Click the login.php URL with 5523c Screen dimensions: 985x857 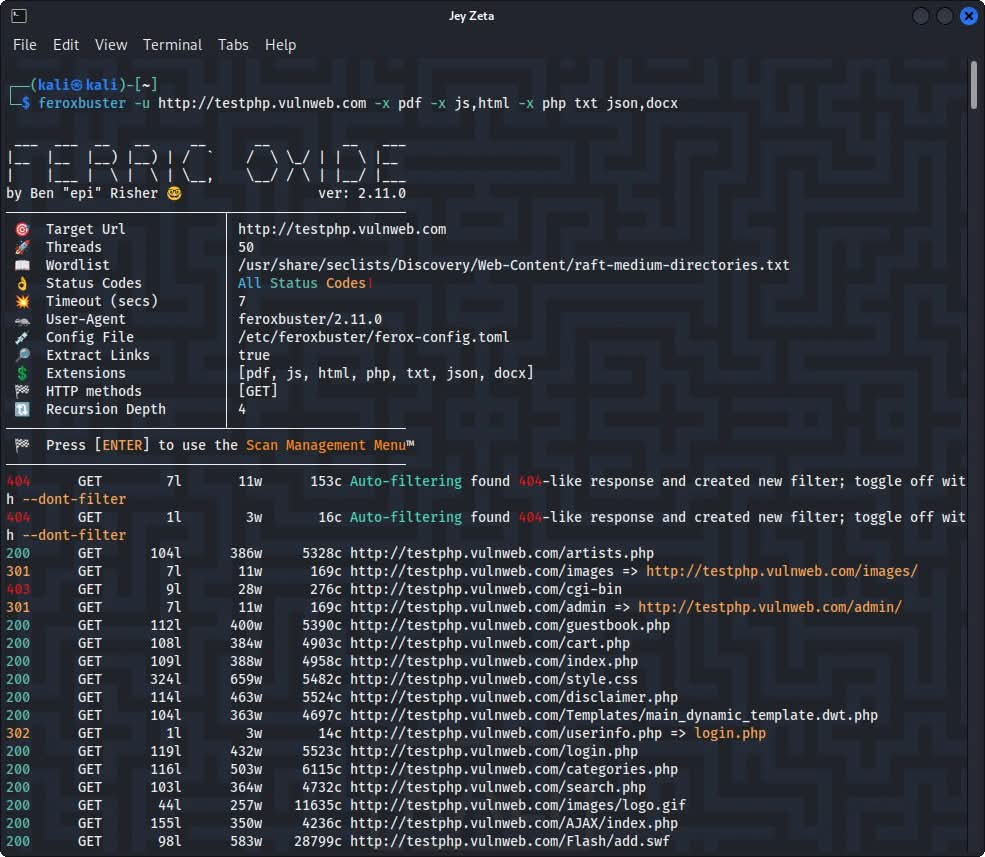tap(494, 751)
